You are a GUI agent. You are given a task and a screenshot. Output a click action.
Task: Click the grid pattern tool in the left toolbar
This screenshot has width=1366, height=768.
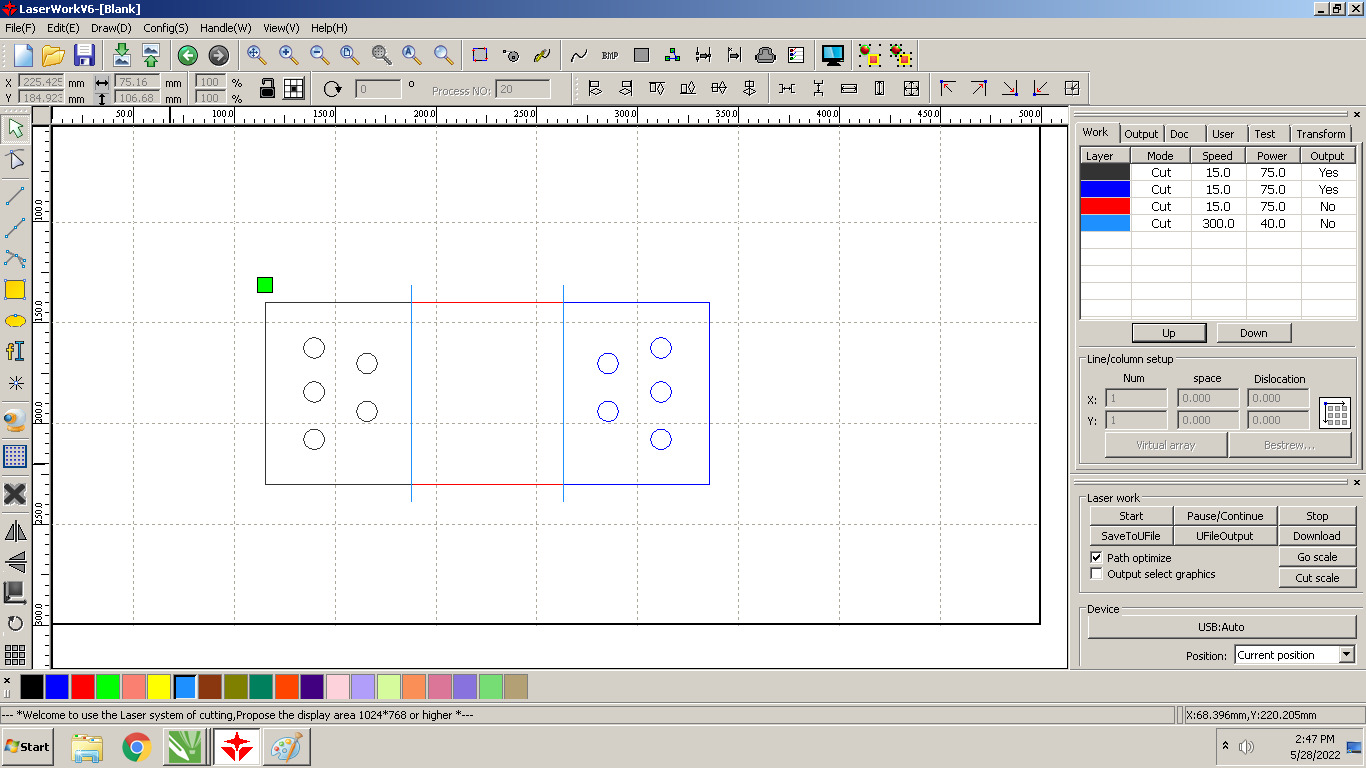15,457
